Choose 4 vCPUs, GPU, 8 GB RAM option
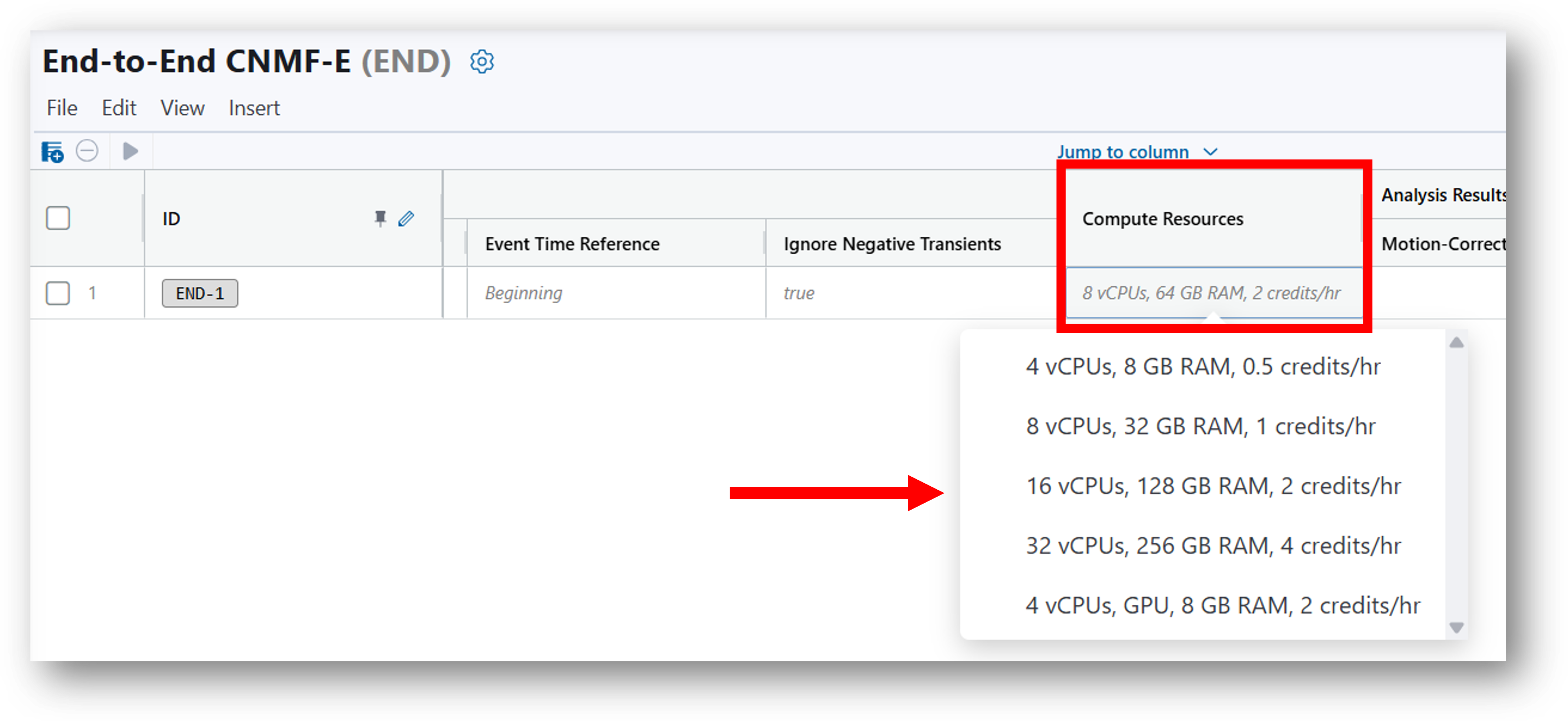The height and width of the screenshot is (723, 1568). (1223, 605)
